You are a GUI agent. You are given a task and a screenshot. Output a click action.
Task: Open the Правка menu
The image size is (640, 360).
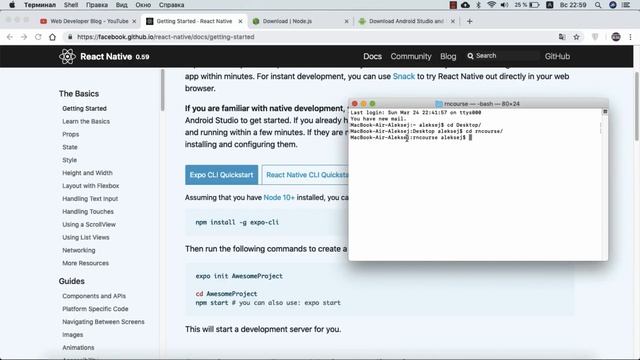point(97,5)
